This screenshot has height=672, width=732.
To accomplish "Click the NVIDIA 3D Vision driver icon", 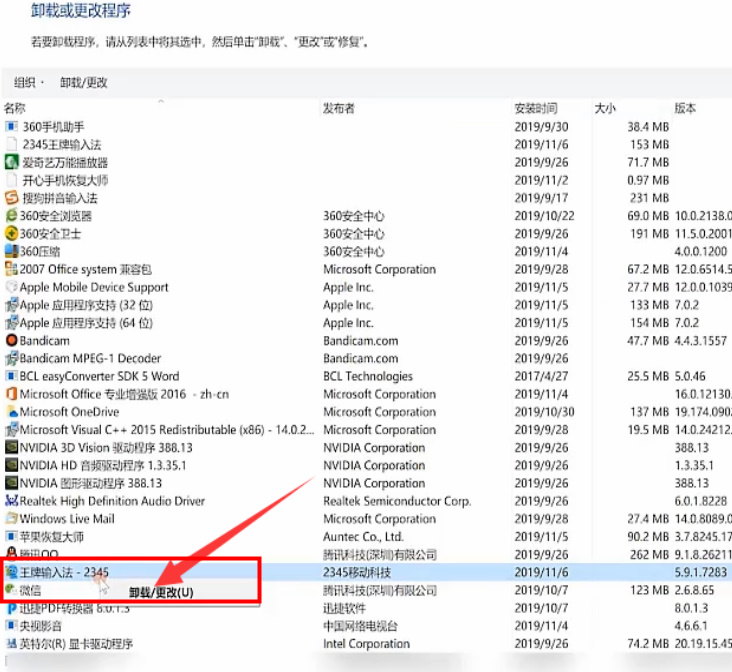I will [11, 448].
